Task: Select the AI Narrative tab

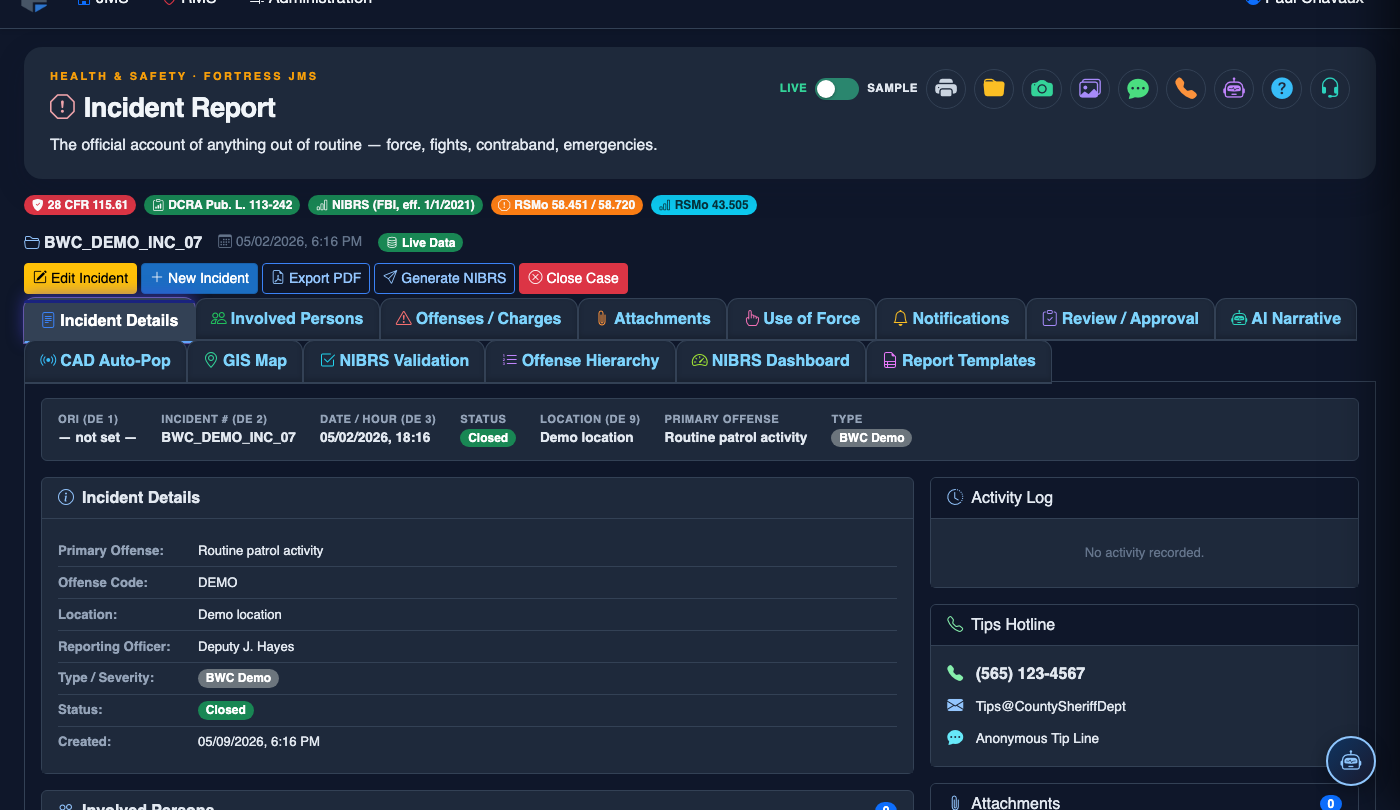Action: point(1286,319)
